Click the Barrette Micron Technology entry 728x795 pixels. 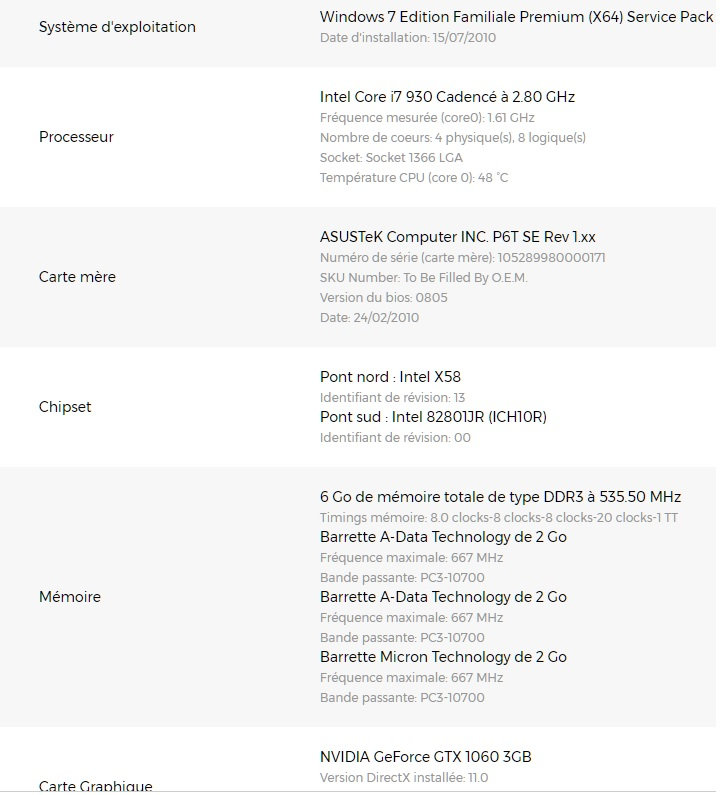pos(443,657)
